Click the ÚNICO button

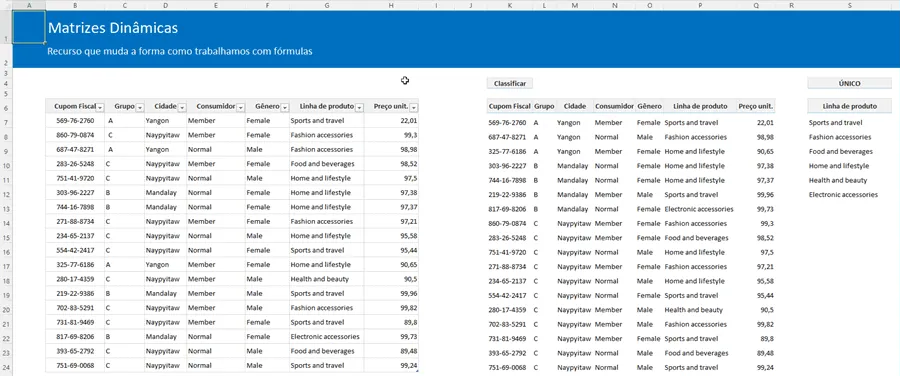click(x=849, y=83)
